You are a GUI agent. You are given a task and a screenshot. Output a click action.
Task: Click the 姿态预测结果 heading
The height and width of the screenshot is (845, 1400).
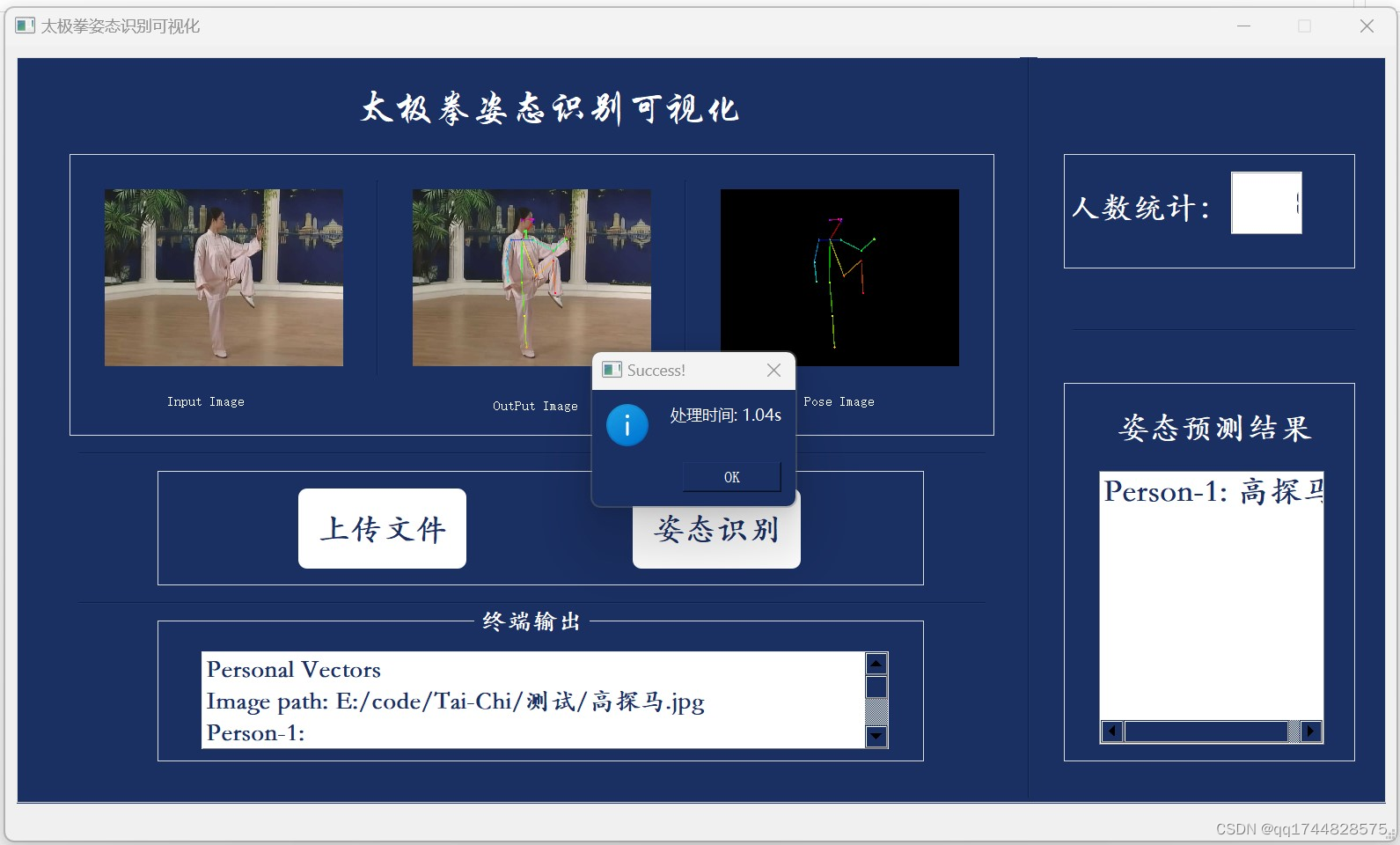(x=1215, y=428)
